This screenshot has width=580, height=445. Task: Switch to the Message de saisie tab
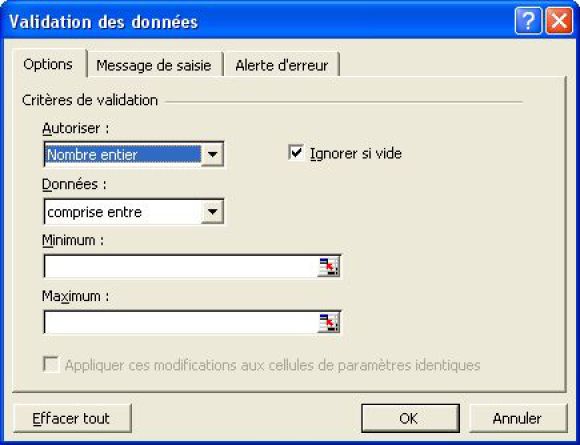[x=154, y=65]
